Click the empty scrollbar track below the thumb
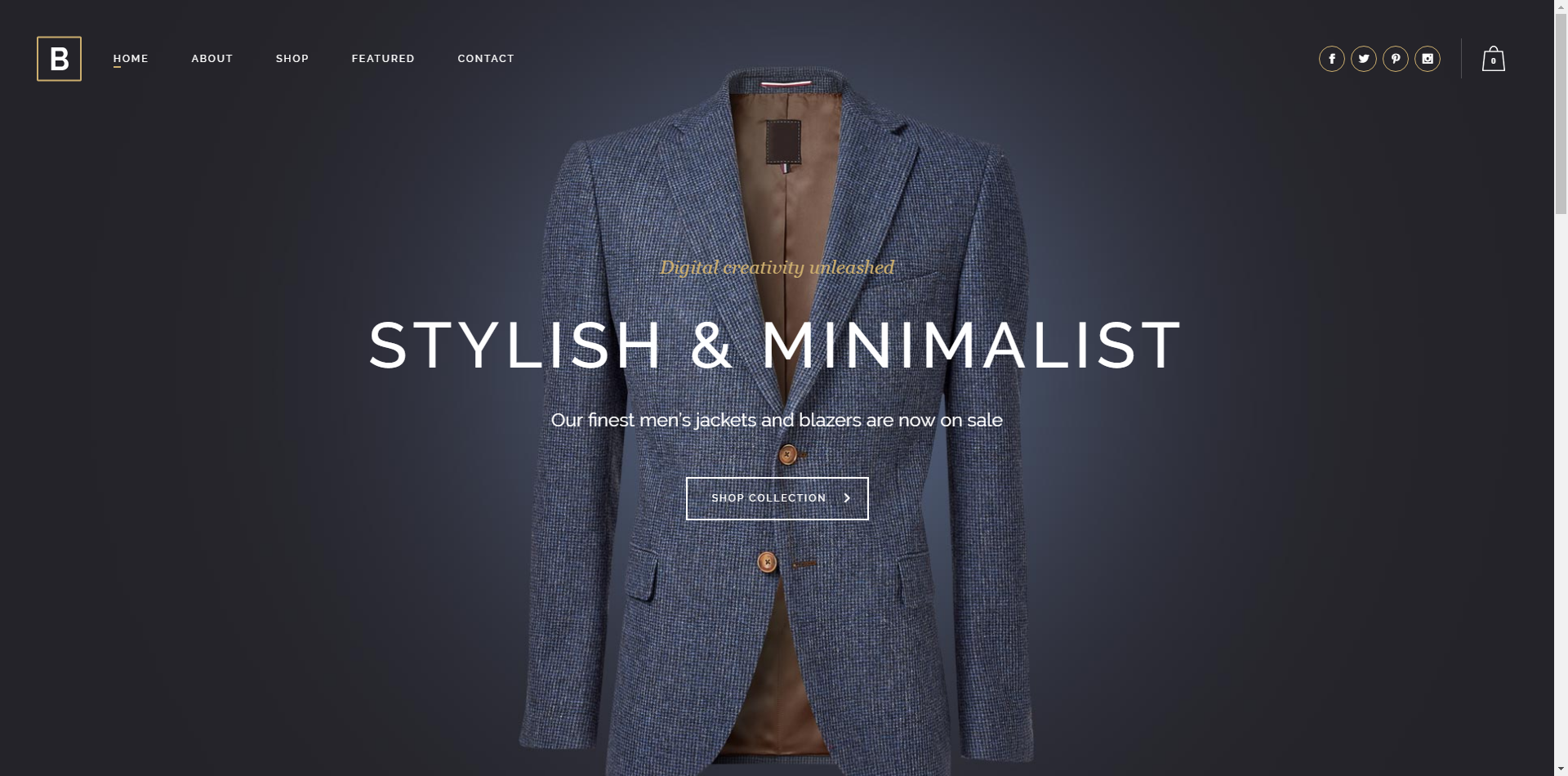The width and height of the screenshot is (1568, 776). [x=1561, y=490]
